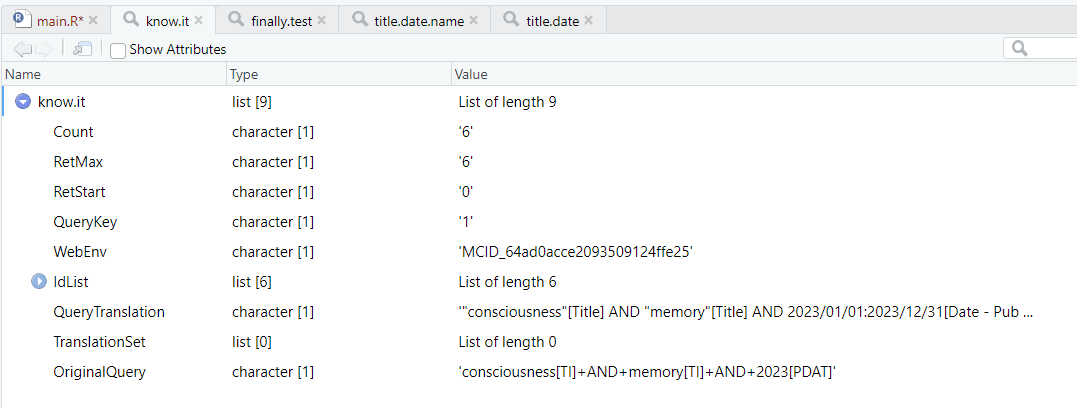
Task: Switch to the title.date.name tab
Action: 419,20
